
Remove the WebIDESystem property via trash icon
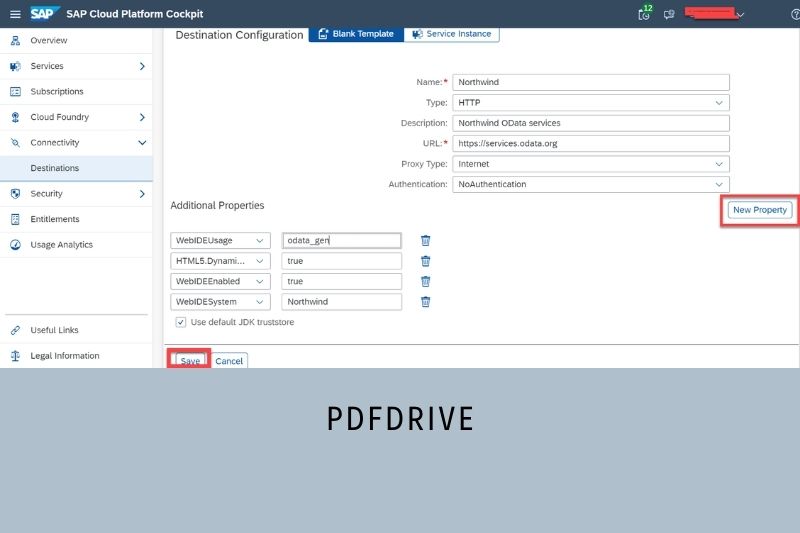425,302
